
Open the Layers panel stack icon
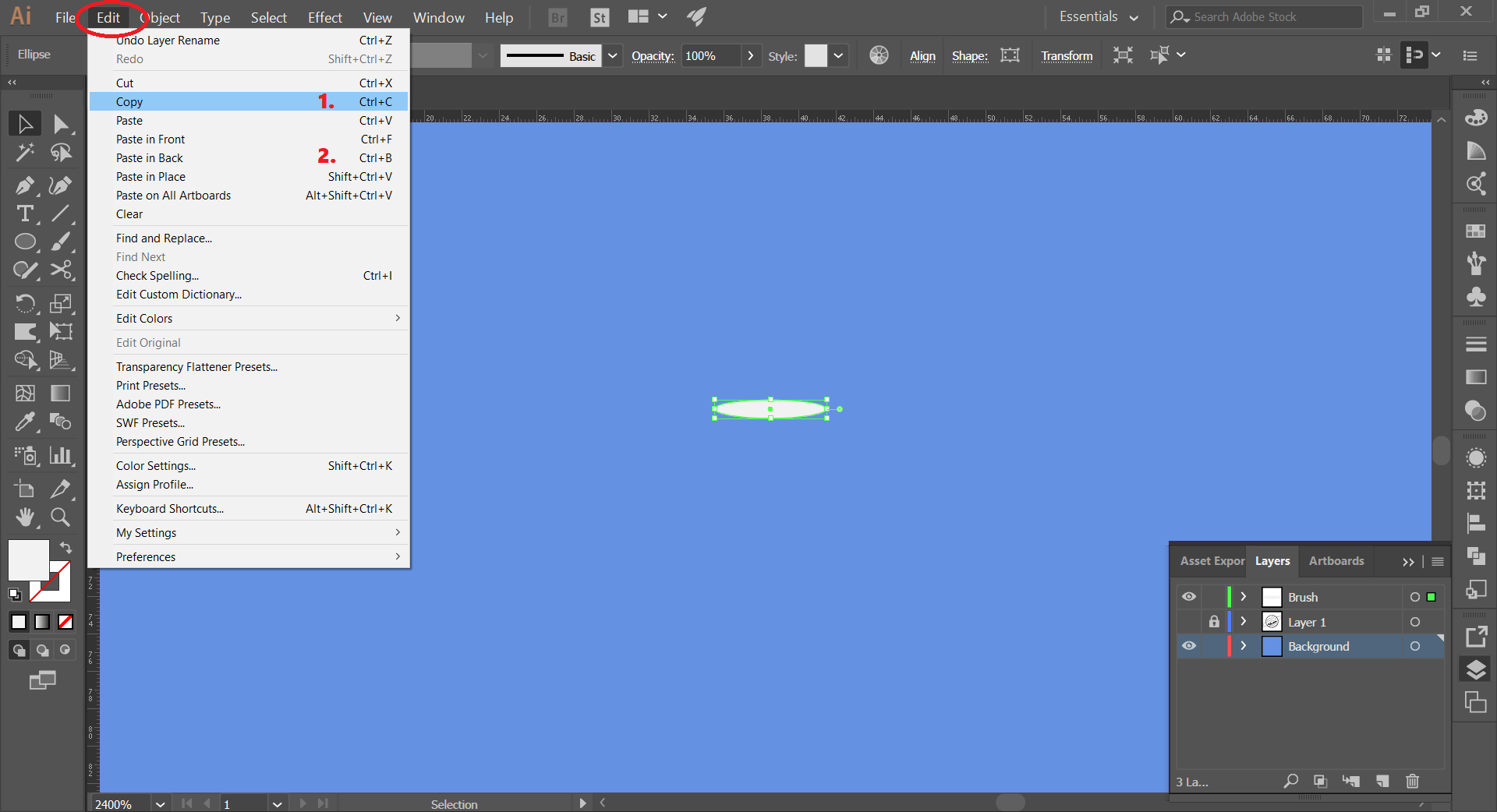click(1475, 669)
